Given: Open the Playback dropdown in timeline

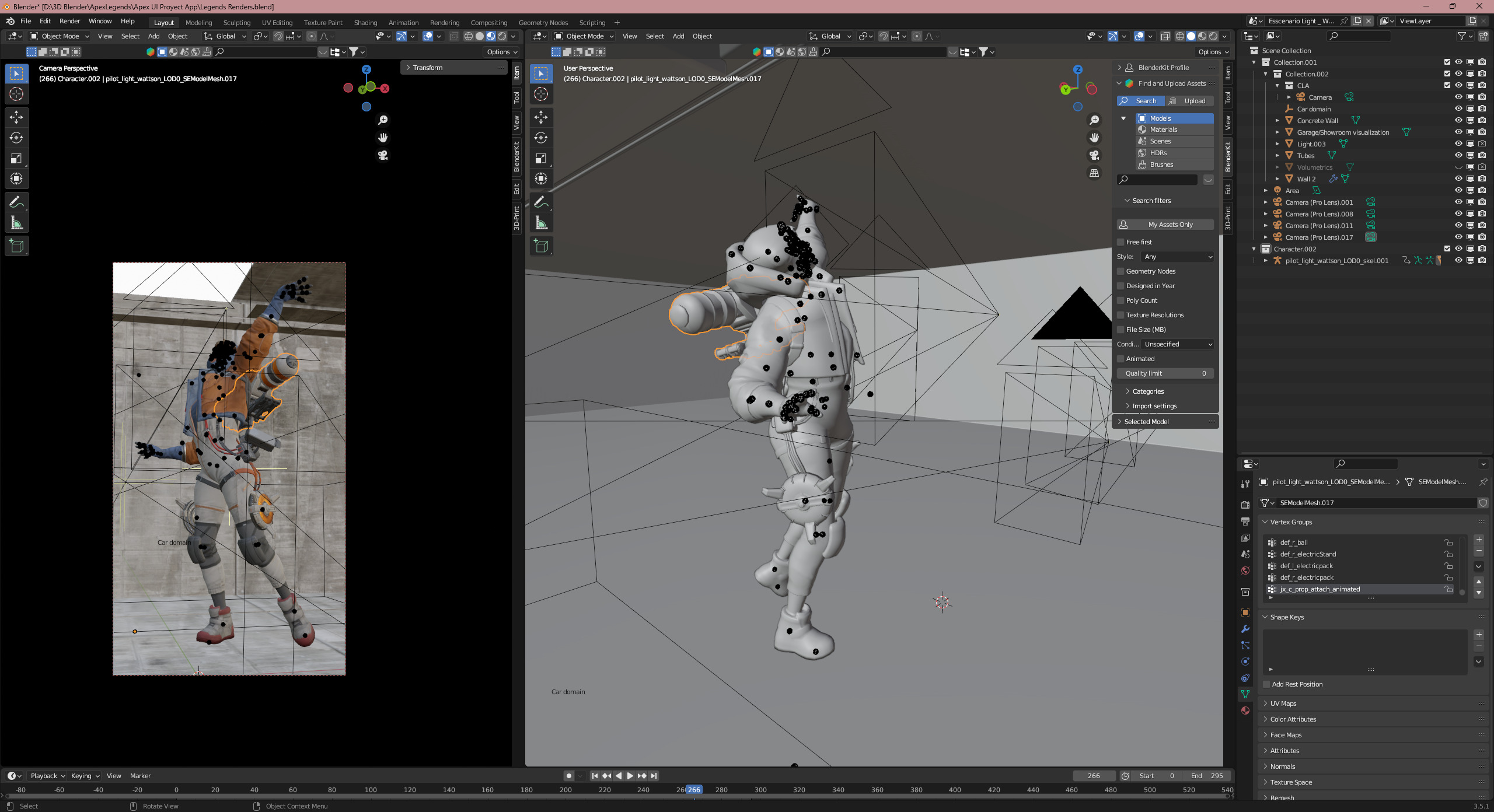Looking at the screenshot, I should (x=47, y=776).
